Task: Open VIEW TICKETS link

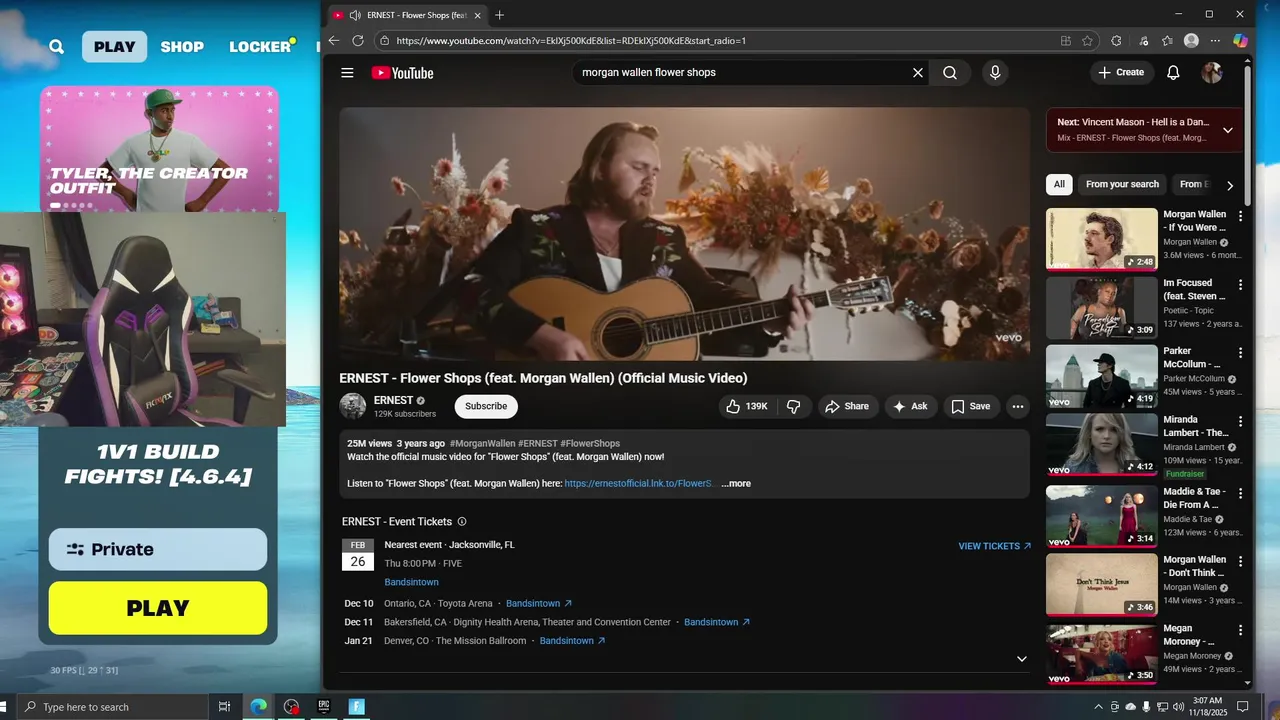Action: click(x=995, y=546)
